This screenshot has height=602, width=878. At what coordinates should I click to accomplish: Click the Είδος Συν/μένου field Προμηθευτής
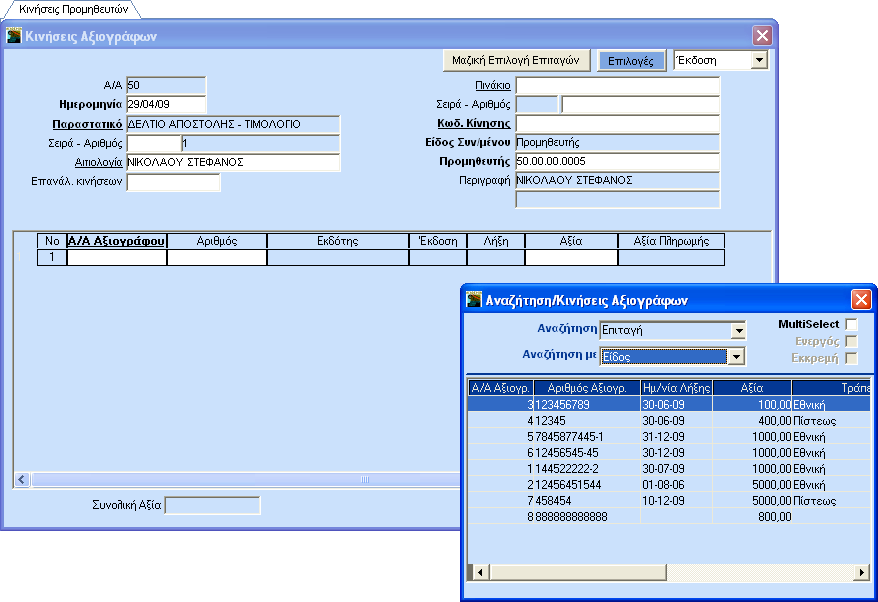tap(618, 142)
